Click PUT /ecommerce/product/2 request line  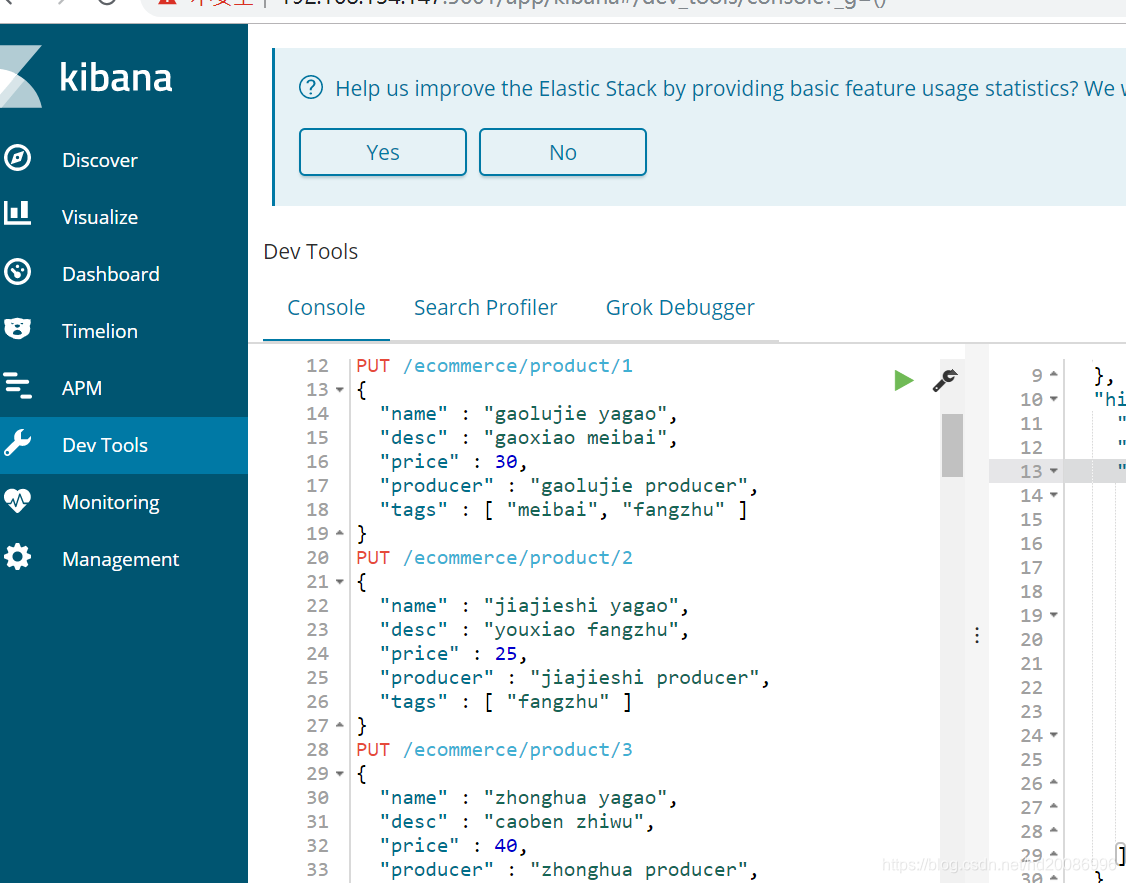tap(494, 558)
